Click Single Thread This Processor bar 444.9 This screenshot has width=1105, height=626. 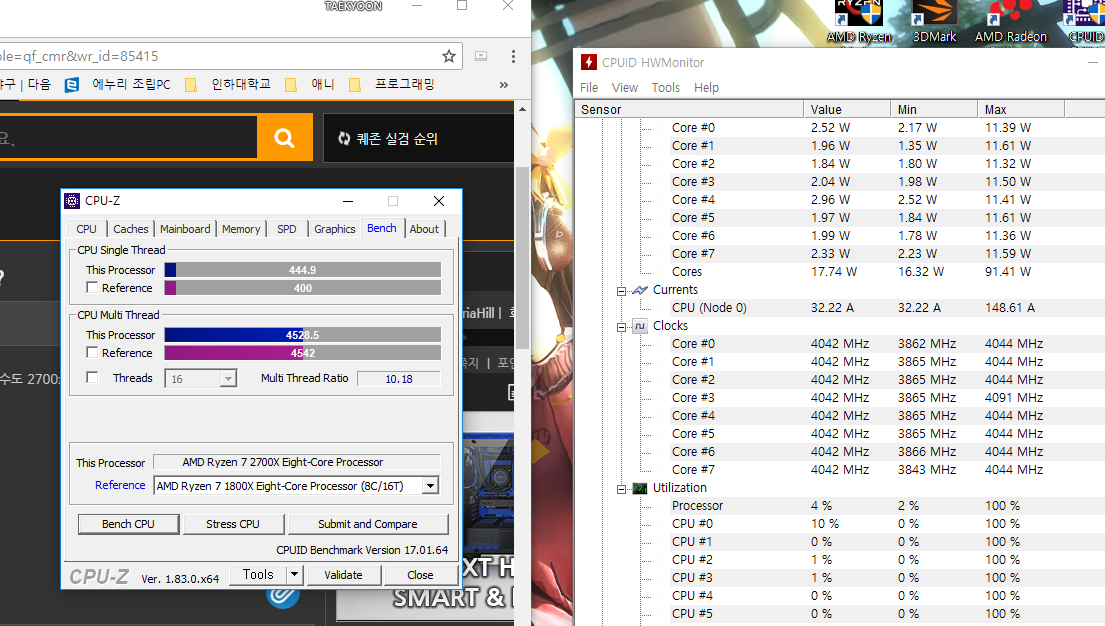(x=302, y=270)
